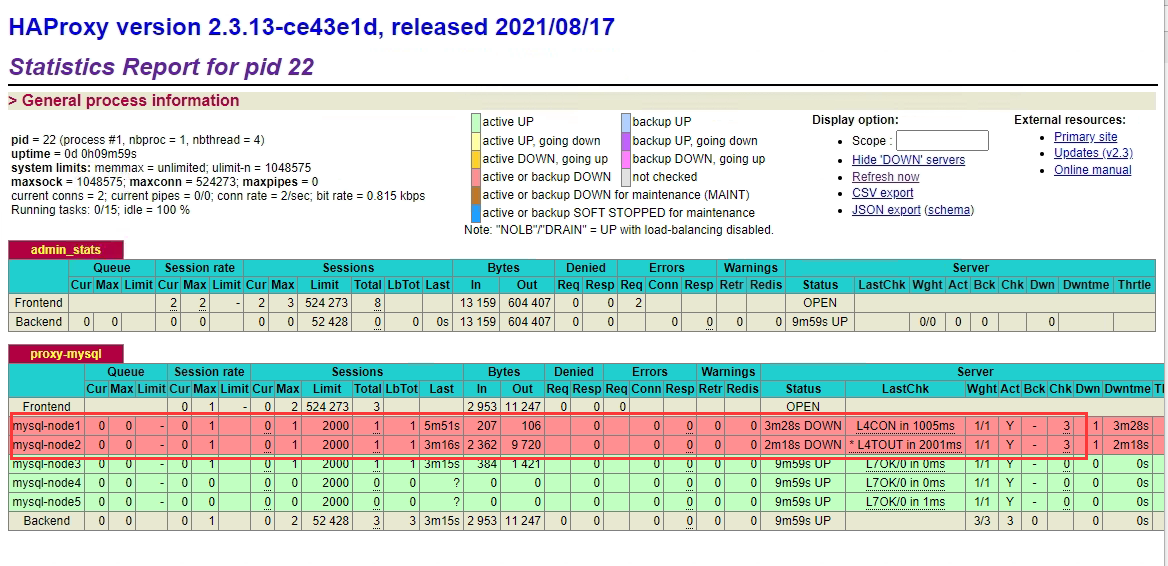Viewport: 1168px width, 566px height.
Task: Click the 2m18s DOWN status cell
Action: click(x=803, y=445)
